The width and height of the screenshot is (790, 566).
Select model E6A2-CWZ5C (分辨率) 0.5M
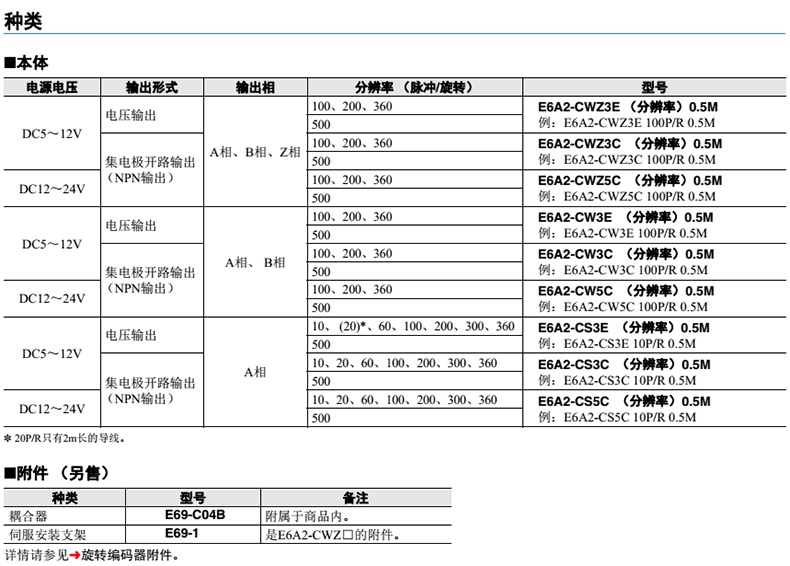pyautogui.click(x=625, y=180)
